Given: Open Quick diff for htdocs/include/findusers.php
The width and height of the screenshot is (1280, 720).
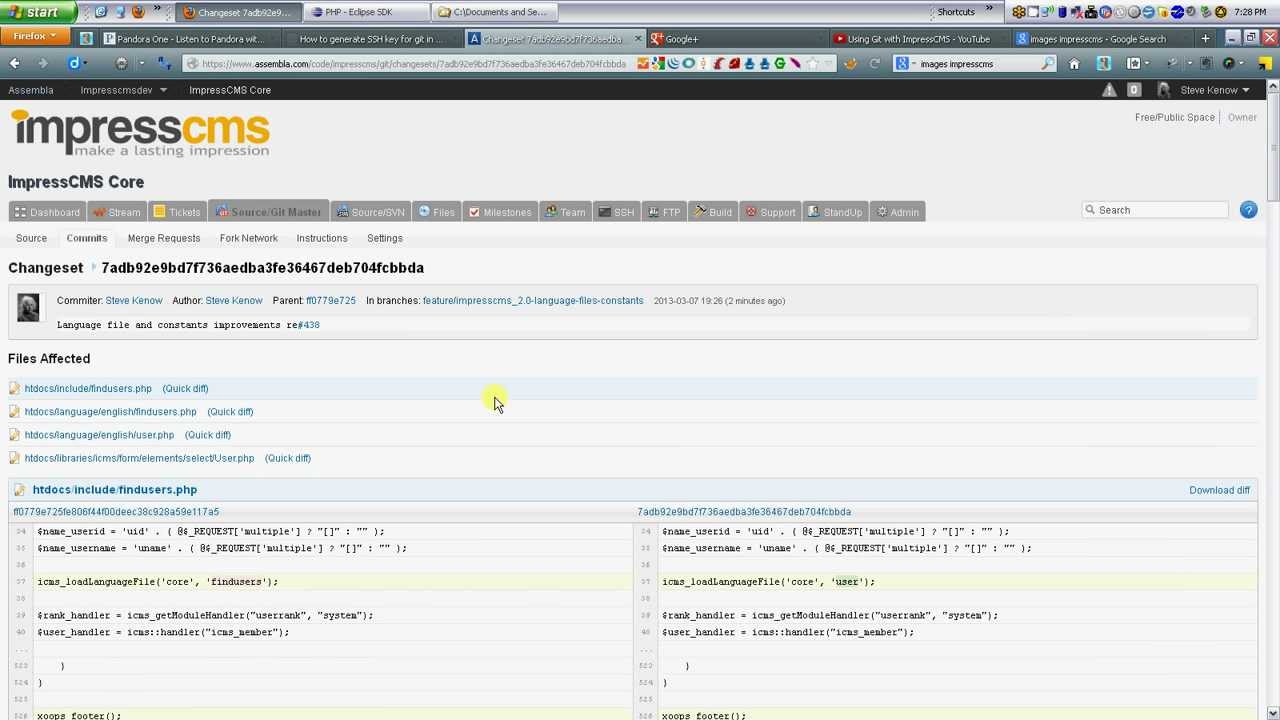Looking at the screenshot, I should (185, 388).
